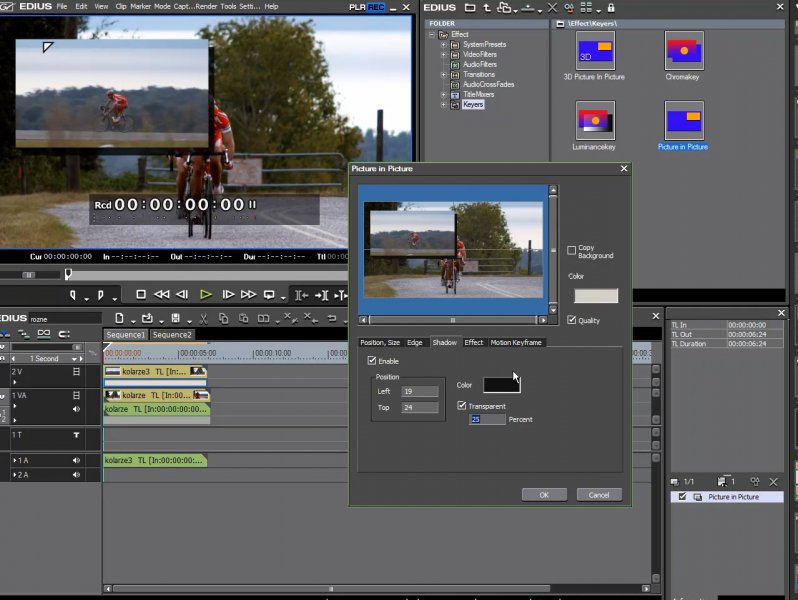Viewport: 798px width, 600px height.
Task: Collapse the root Effect folder
Action: pyautogui.click(x=432, y=34)
